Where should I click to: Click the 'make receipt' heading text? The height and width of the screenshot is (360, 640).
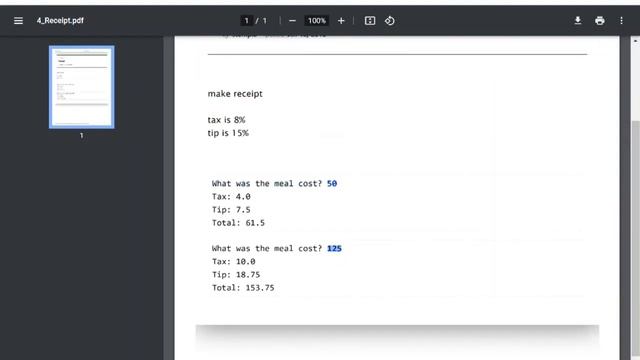click(235, 94)
